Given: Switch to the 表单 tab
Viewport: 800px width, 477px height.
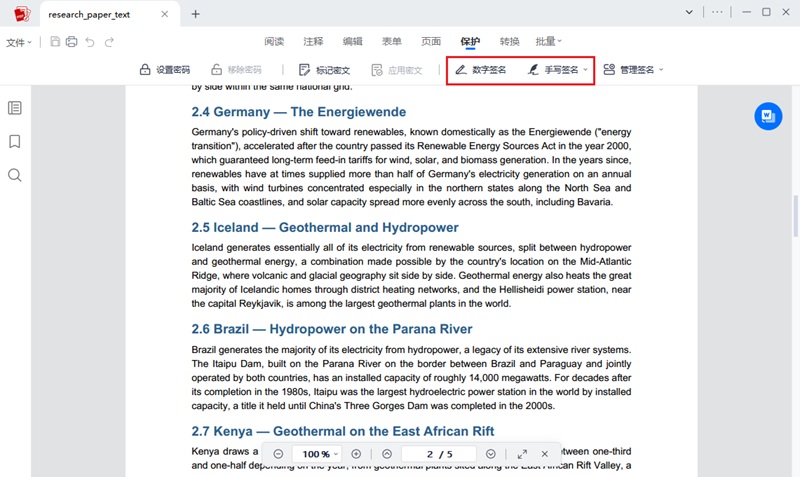Looking at the screenshot, I should (x=392, y=41).
